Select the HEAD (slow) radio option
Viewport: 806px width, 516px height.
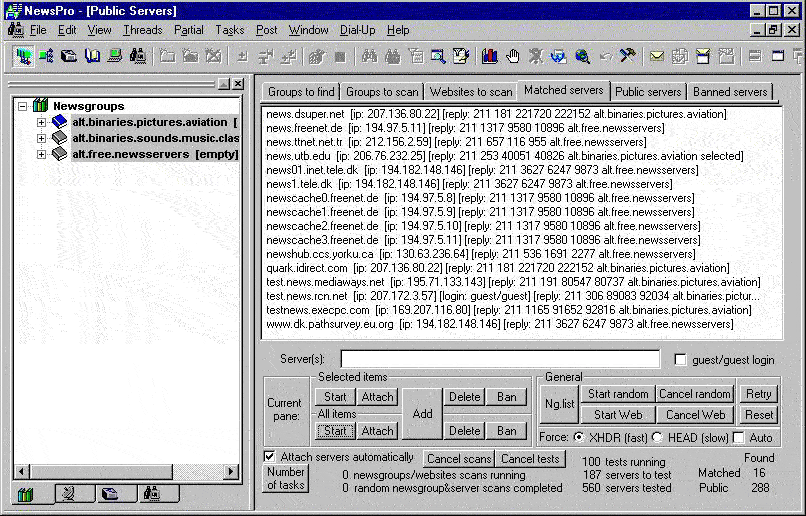(657, 437)
